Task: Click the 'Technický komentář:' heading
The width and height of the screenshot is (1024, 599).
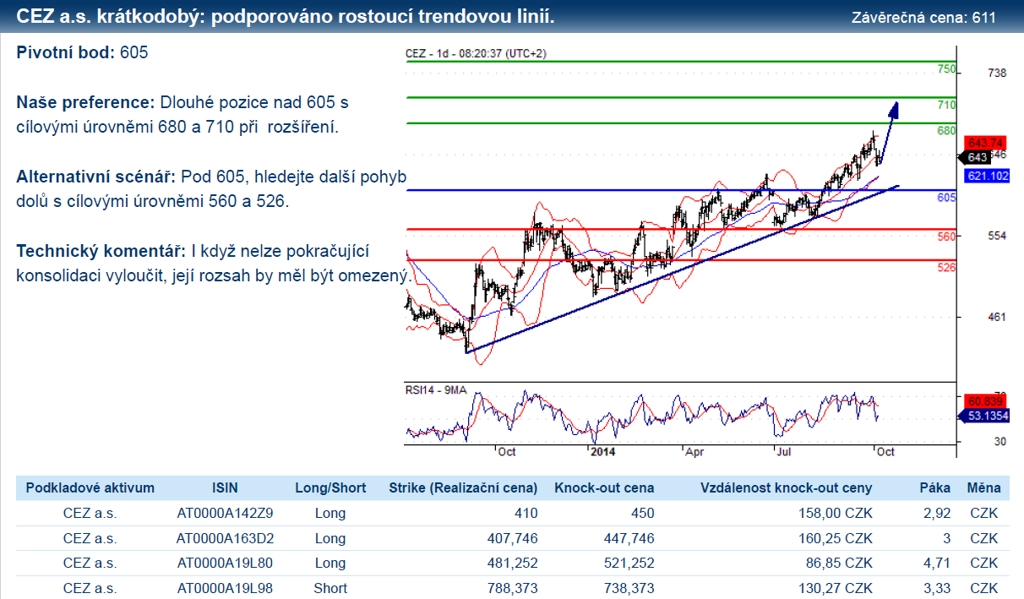Action: [101, 251]
